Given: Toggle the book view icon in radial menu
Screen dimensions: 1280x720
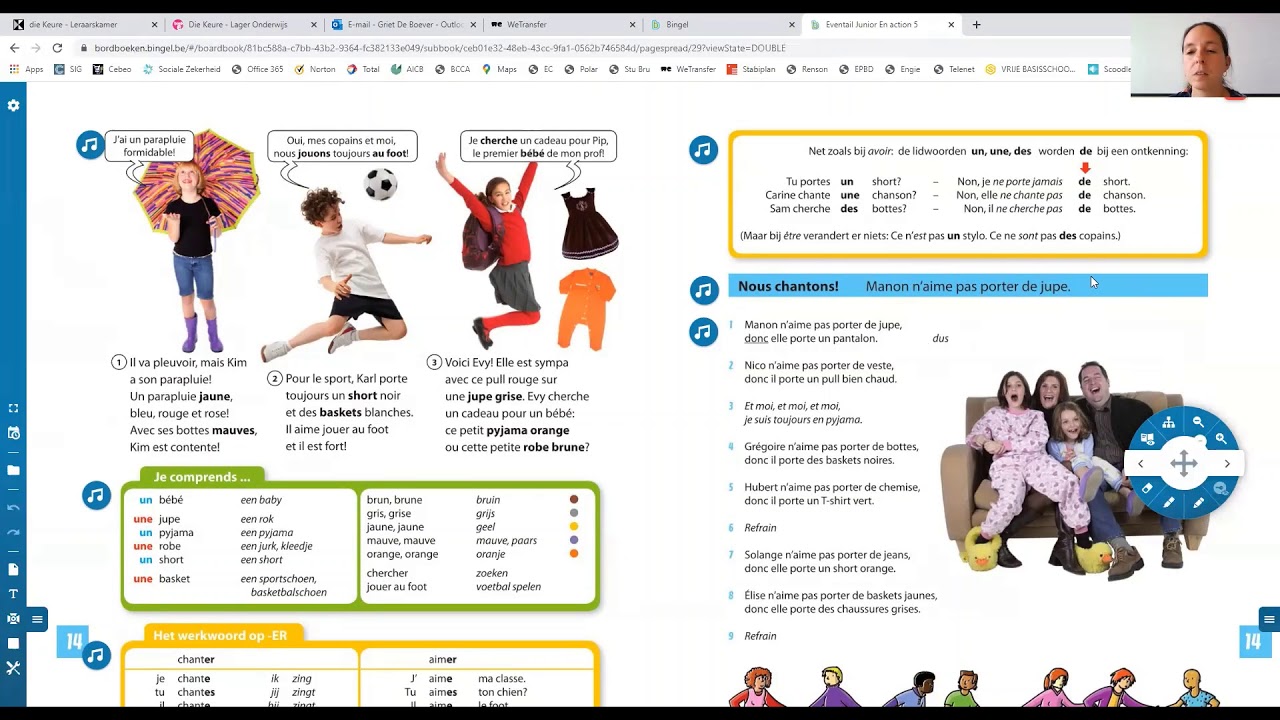Looking at the screenshot, I should coord(1147,438).
